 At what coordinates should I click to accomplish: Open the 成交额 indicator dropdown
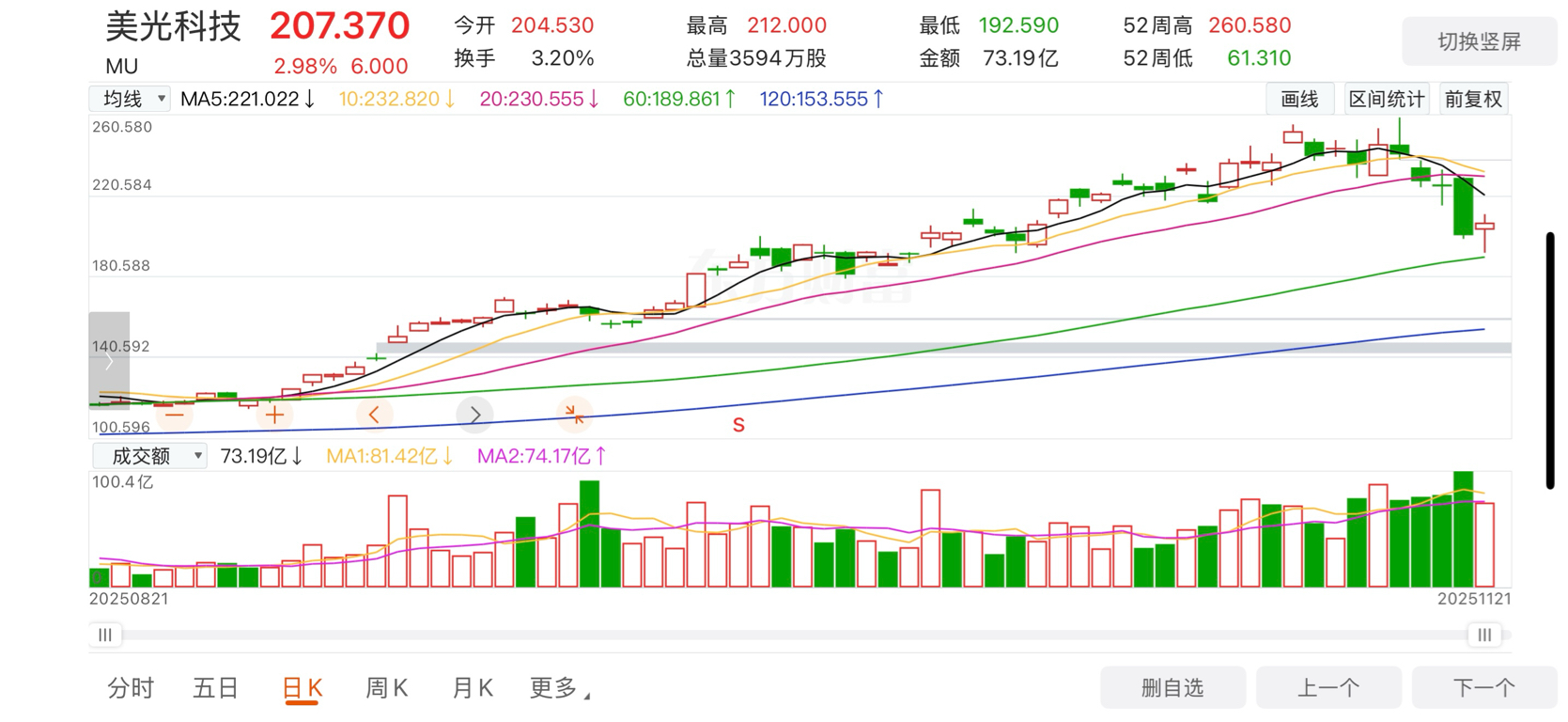(x=149, y=456)
